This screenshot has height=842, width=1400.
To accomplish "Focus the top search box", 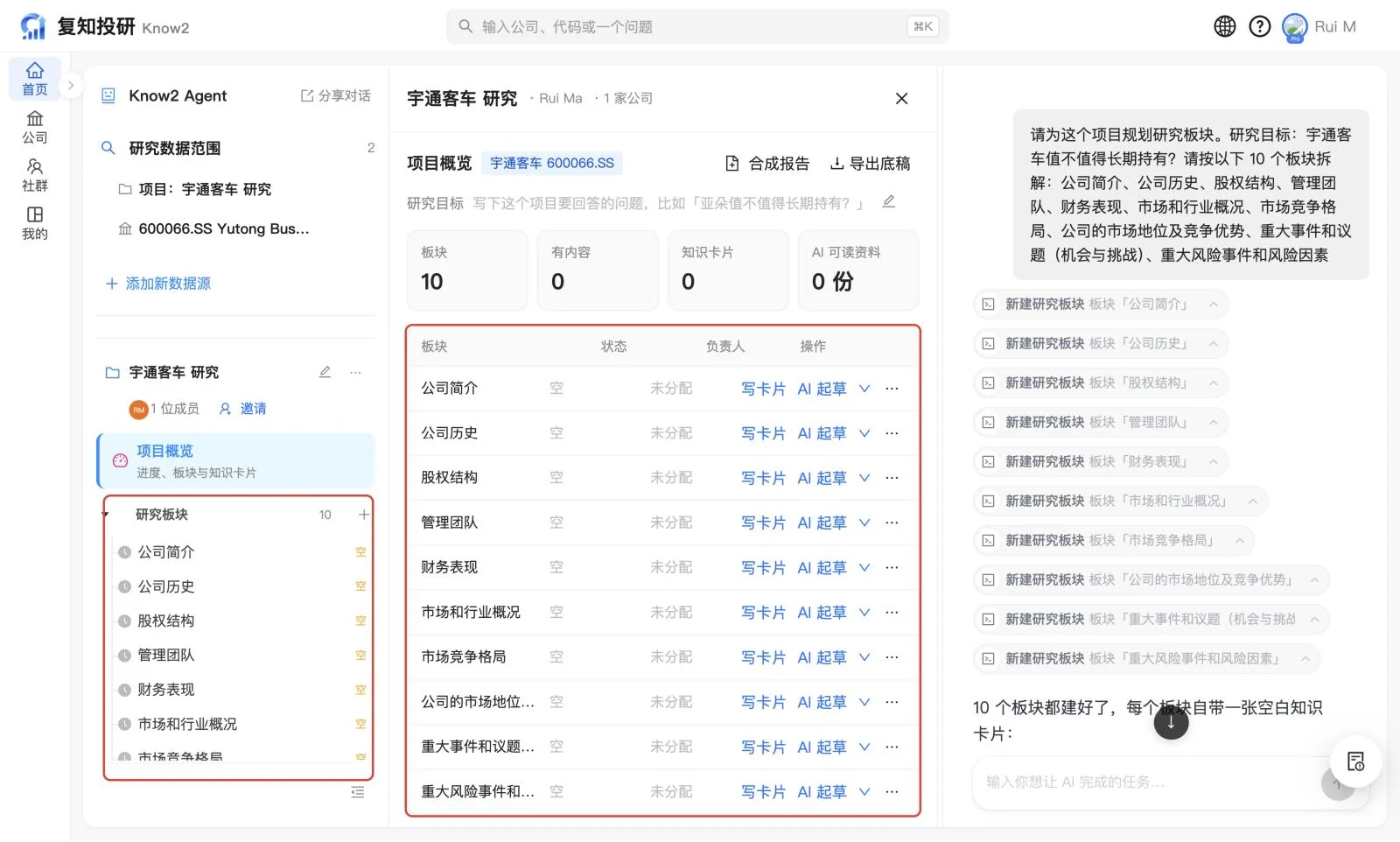I will click(x=697, y=26).
